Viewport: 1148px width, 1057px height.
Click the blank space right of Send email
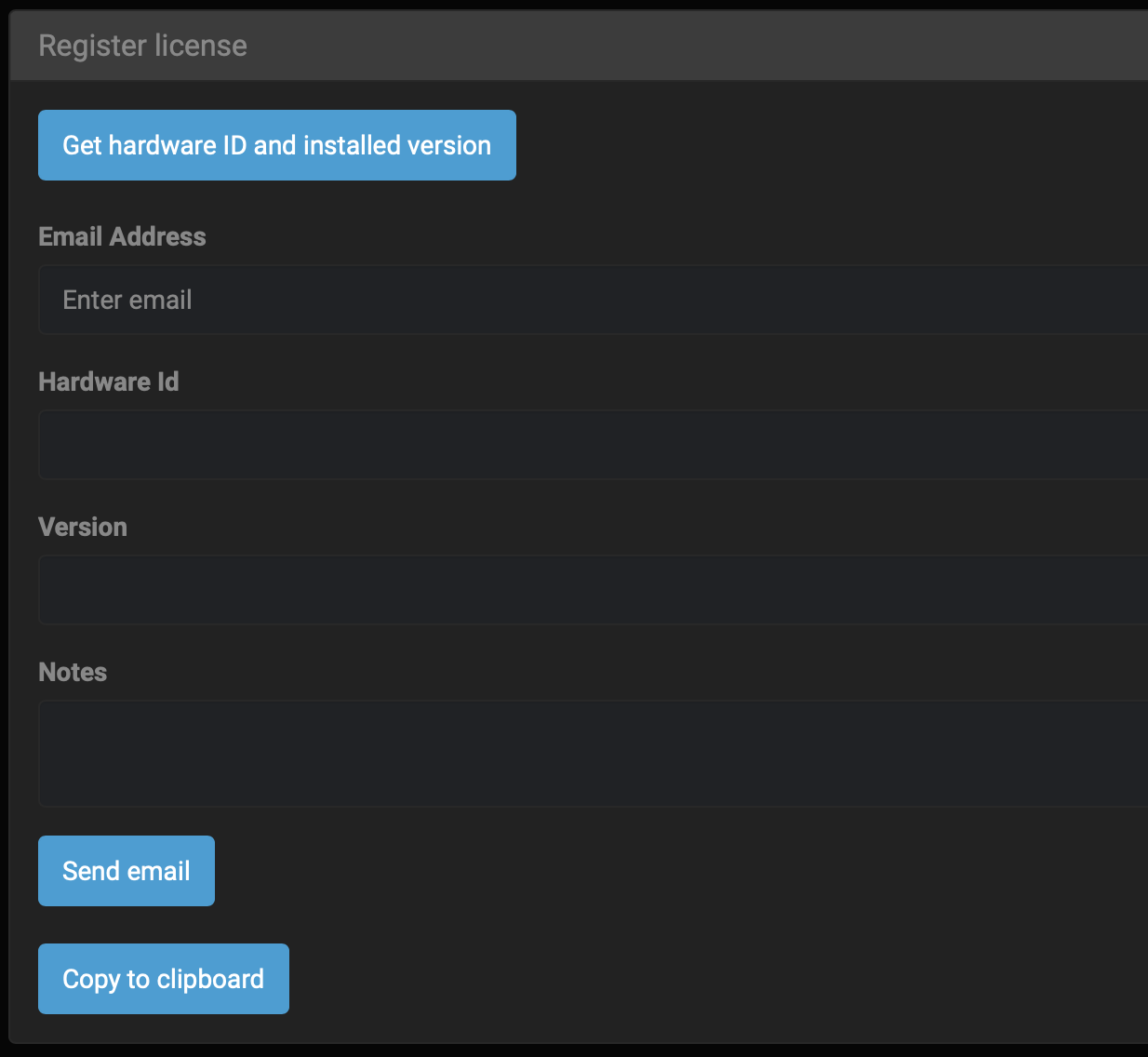pos(651,871)
